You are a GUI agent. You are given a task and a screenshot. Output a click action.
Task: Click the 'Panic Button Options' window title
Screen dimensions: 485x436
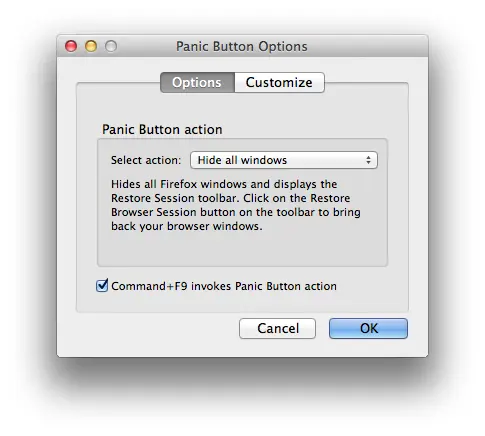click(x=242, y=46)
